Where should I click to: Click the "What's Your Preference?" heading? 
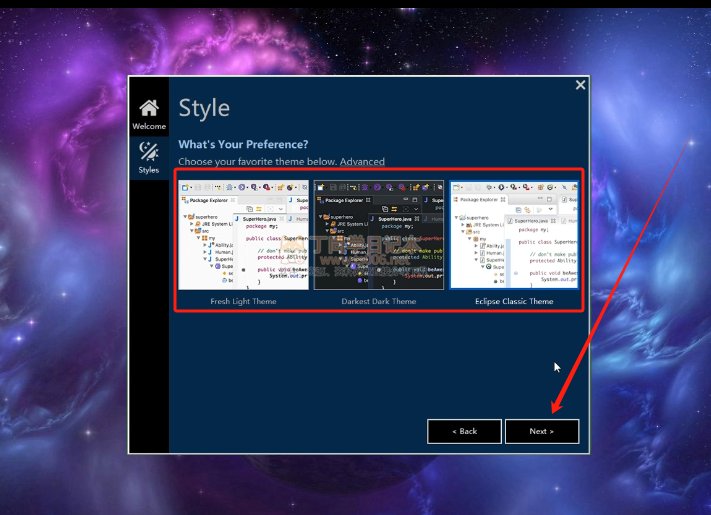pos(243,144)
